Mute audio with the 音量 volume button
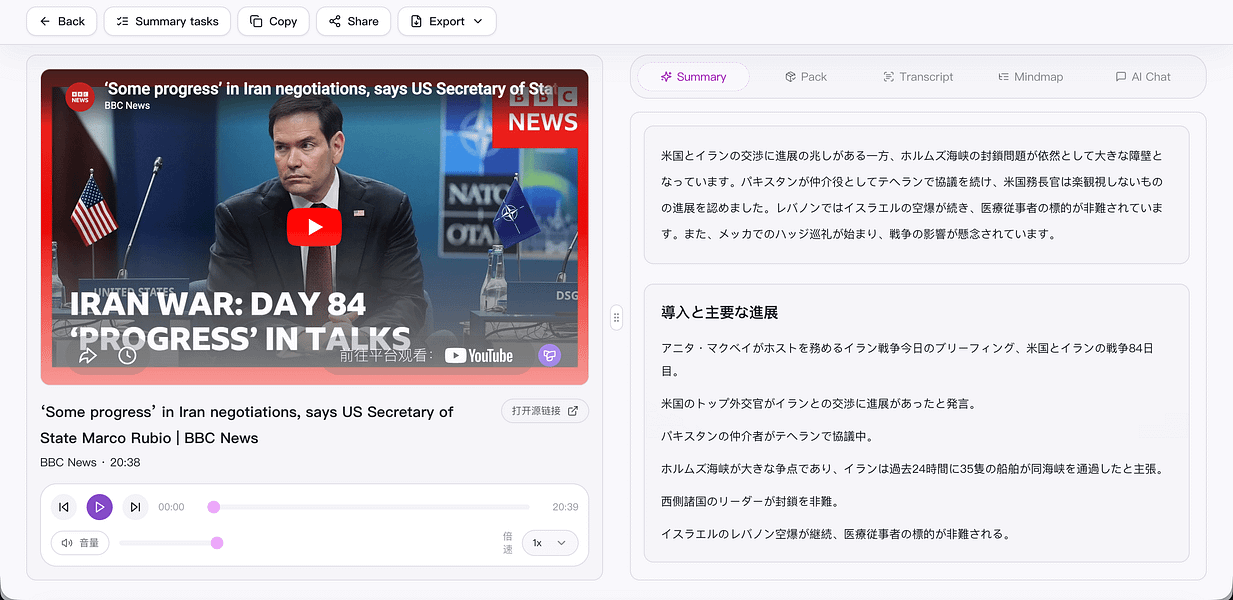The width and height of the screenshot is (1233, 600). (x=80, y=543)
